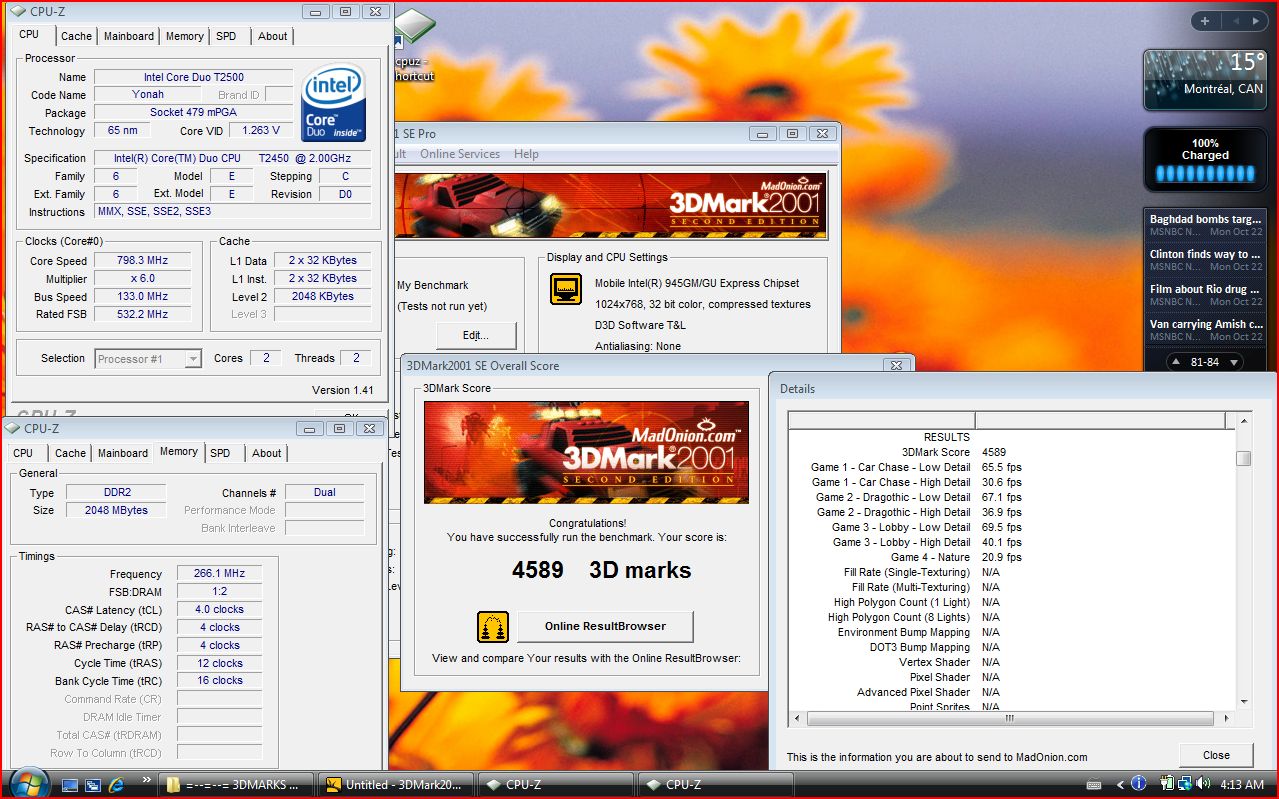Click the Switch between windows quick launch icon
The width and height of the screenshot is (1279, 799).
click(x=92, y=785)
